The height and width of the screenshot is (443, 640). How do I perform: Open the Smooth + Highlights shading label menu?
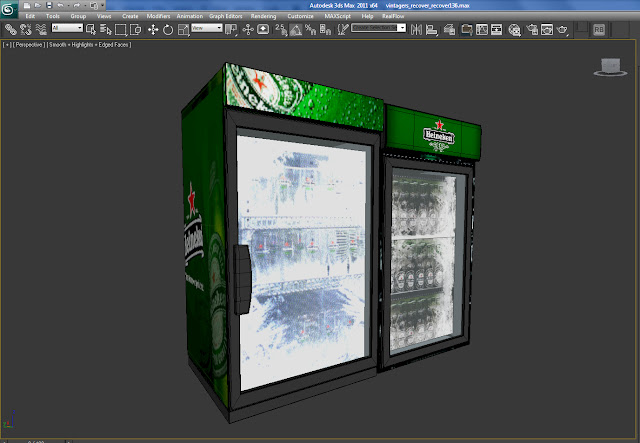(89, 45)
